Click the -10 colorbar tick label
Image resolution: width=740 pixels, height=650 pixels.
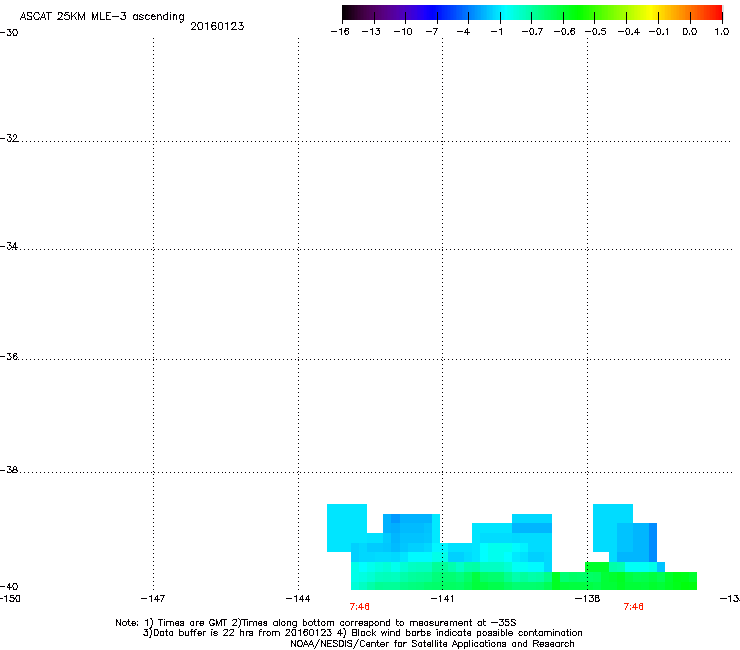[403, 32]
